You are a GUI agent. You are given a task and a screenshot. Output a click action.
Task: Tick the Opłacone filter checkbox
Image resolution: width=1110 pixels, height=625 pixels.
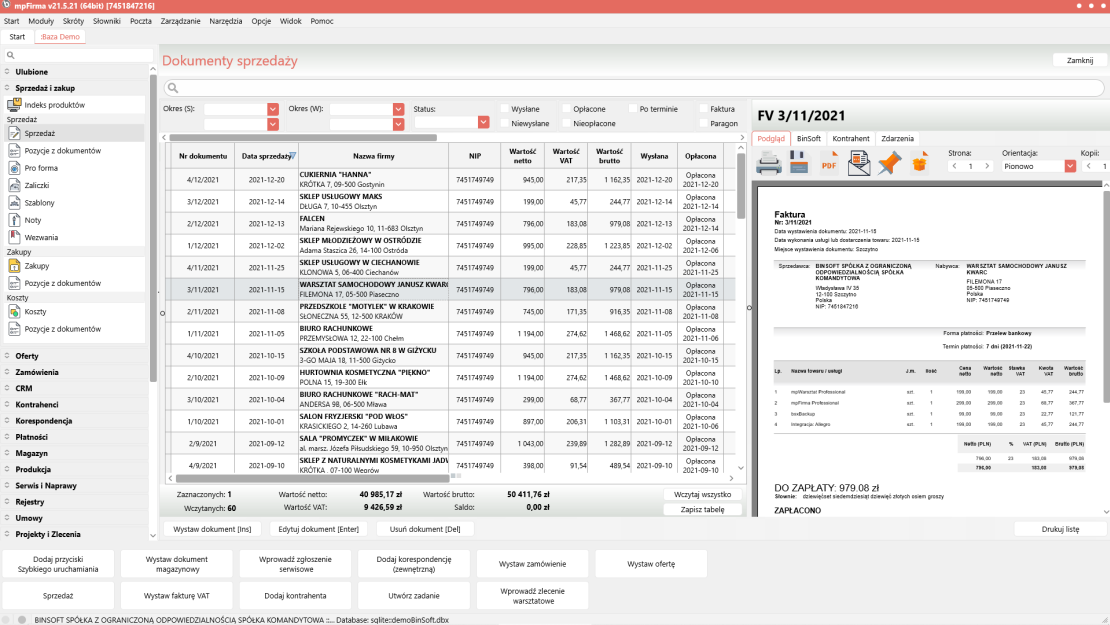coord(566,109)
